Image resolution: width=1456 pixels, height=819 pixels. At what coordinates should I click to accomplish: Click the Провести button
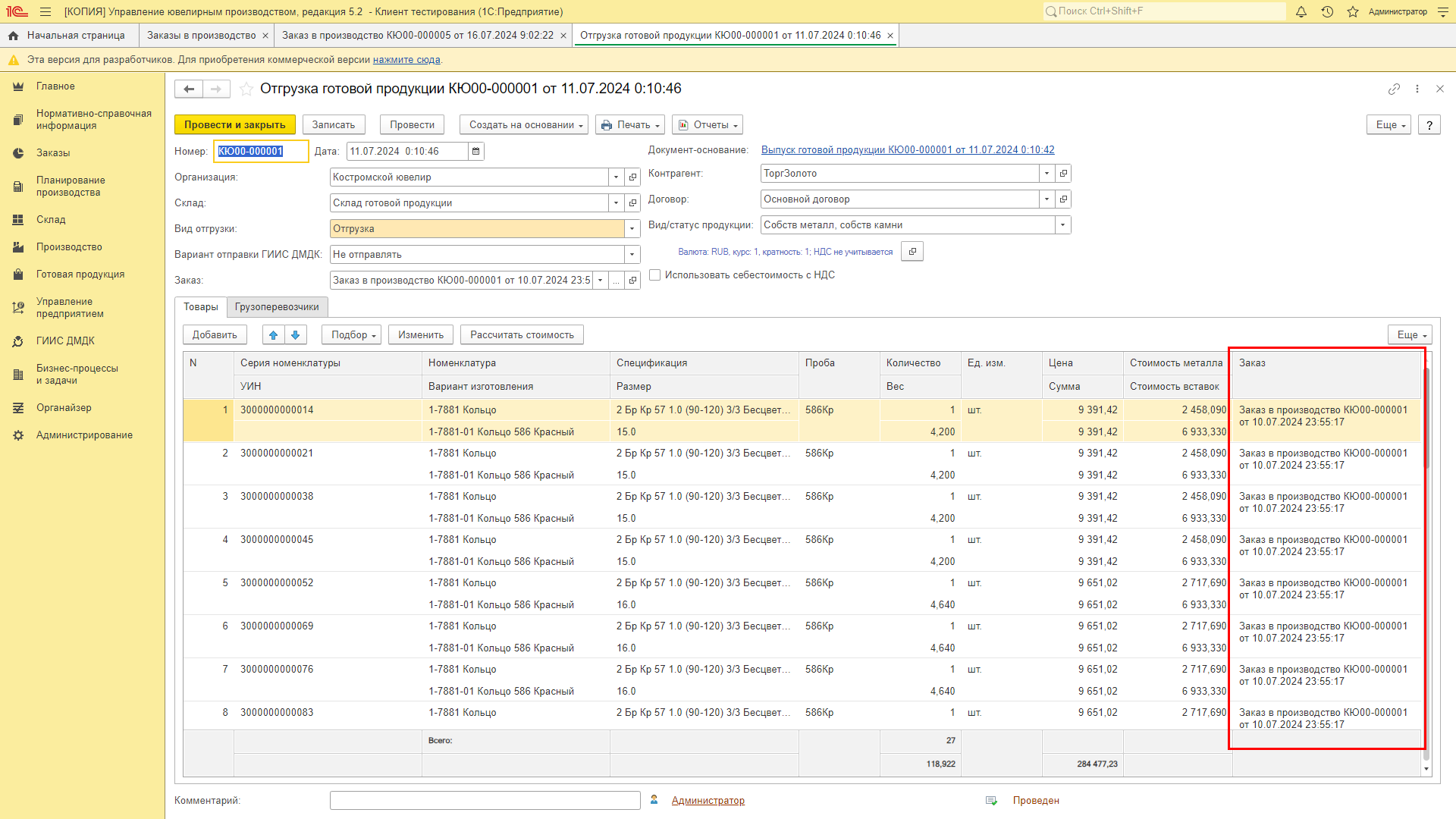coord(413,125)
